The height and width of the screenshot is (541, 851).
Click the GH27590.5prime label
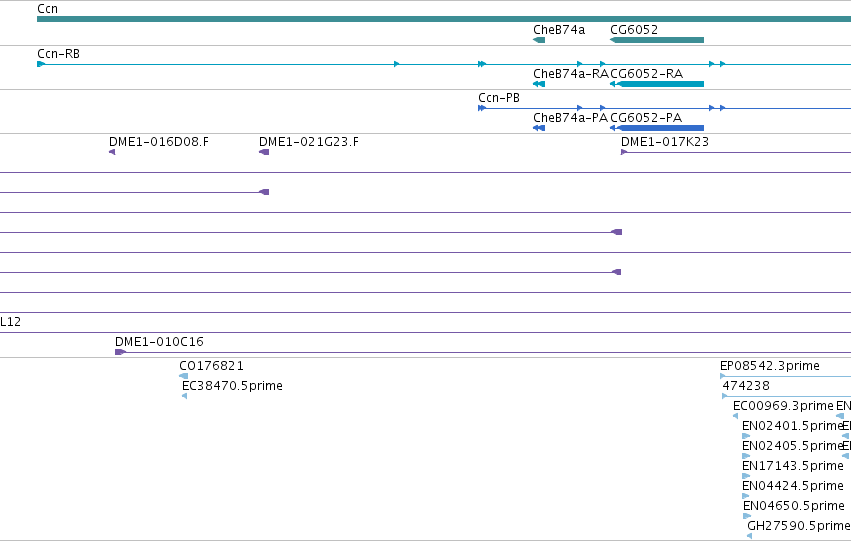798,526
